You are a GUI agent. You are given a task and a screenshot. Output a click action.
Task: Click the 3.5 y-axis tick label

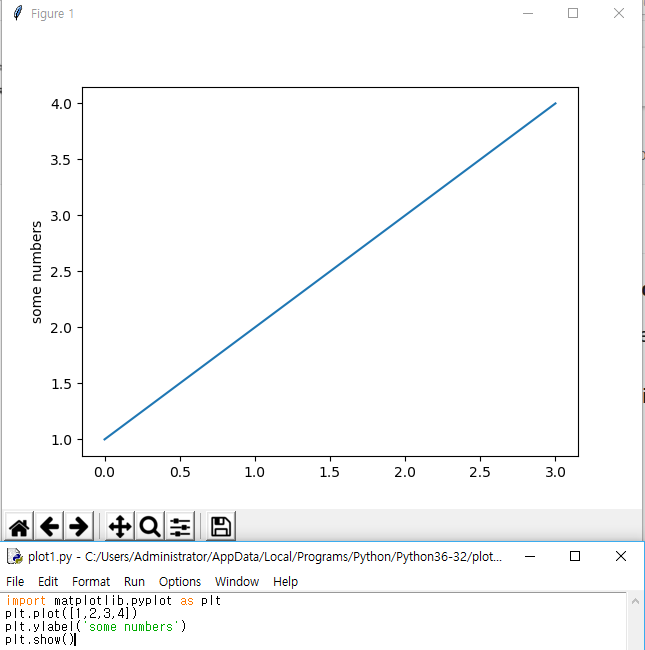coord(61,160)
